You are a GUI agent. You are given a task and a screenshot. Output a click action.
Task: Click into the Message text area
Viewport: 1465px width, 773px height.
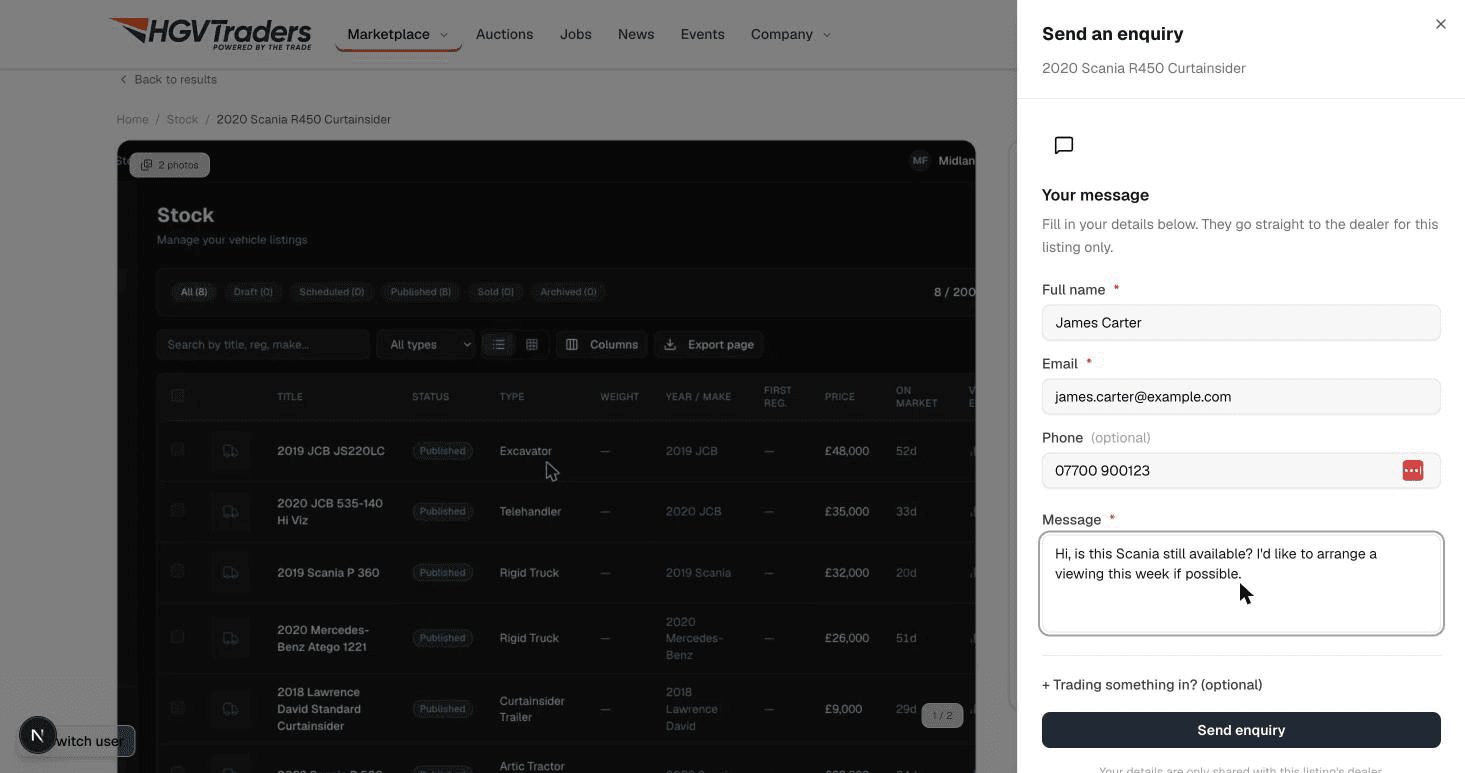point(1241,584)
